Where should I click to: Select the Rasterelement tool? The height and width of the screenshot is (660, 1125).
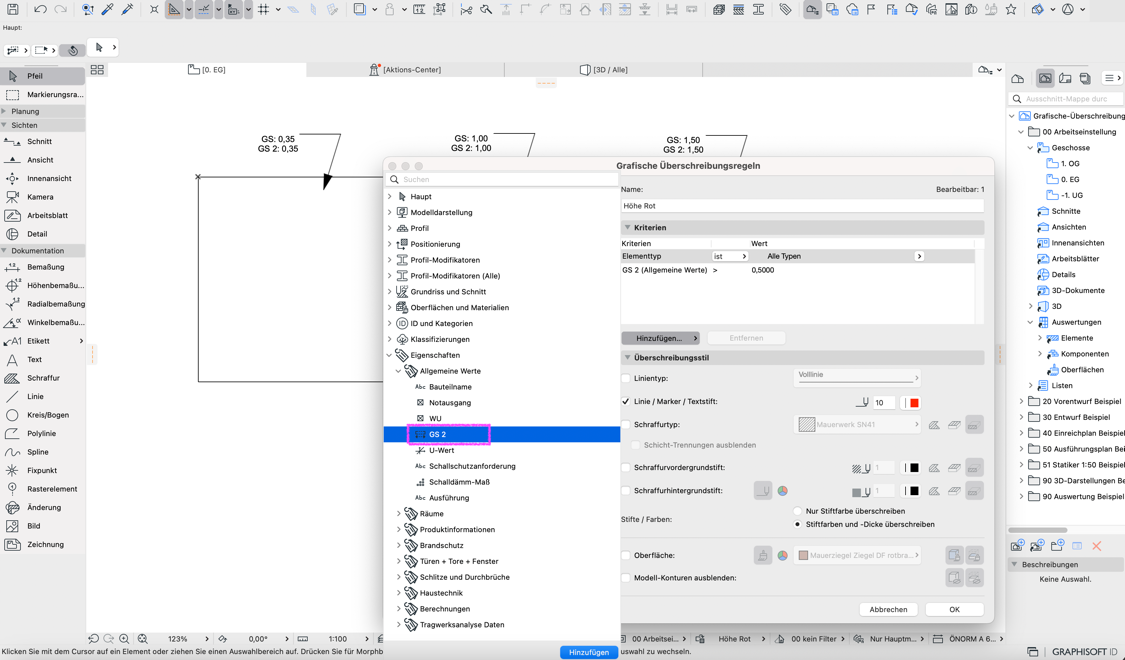pyautogui.click(x=42, y=489)
